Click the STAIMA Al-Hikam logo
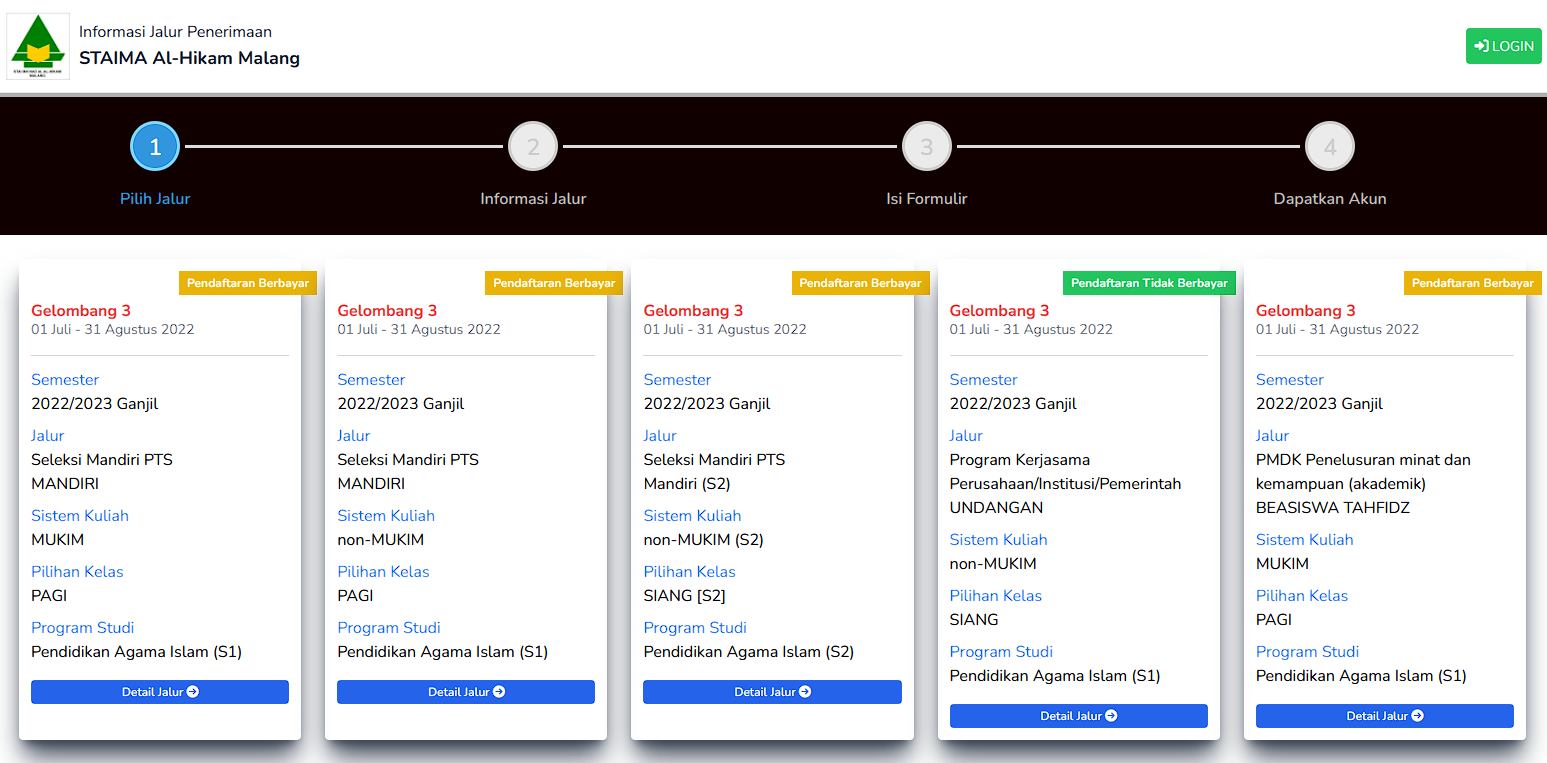The width and height of the screenshot is (1547, 763). 38,46
